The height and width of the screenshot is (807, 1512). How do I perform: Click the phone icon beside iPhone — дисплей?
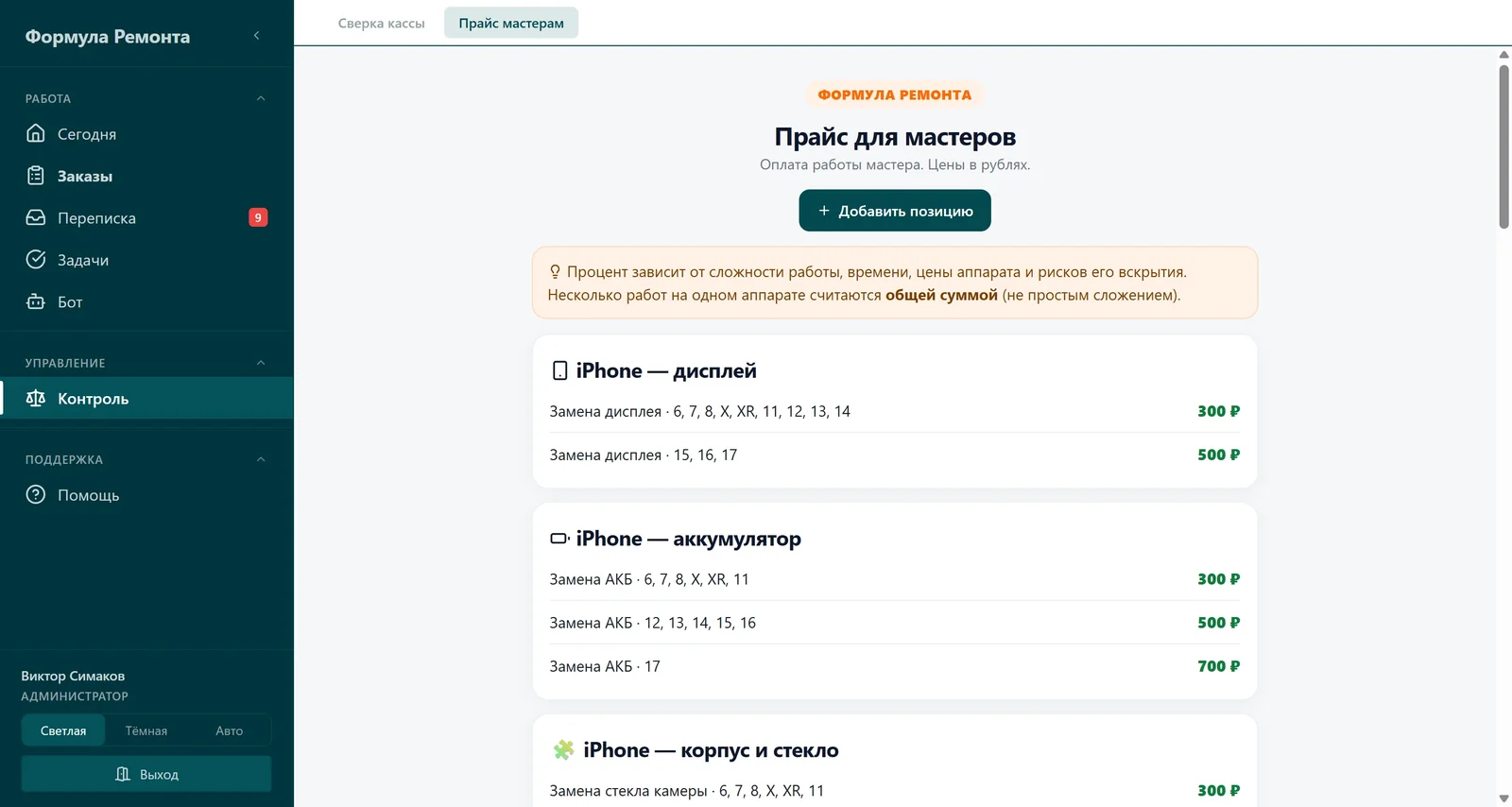[x=559, y=370]
